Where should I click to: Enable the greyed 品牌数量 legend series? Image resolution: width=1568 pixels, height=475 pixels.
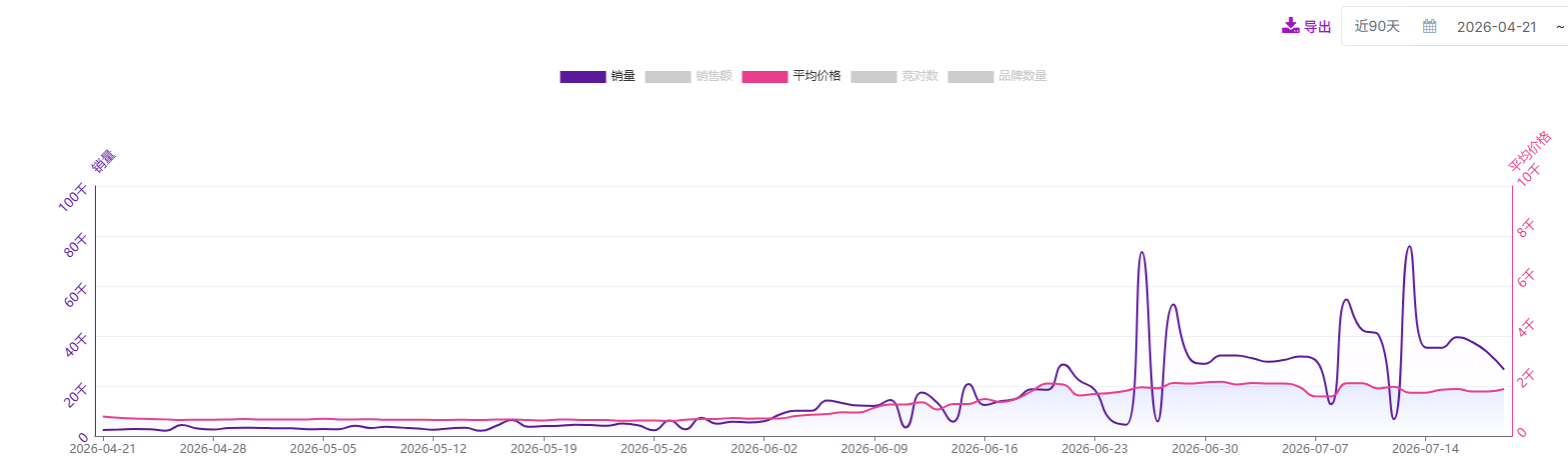pyautogui.click(x=997, y=76)
